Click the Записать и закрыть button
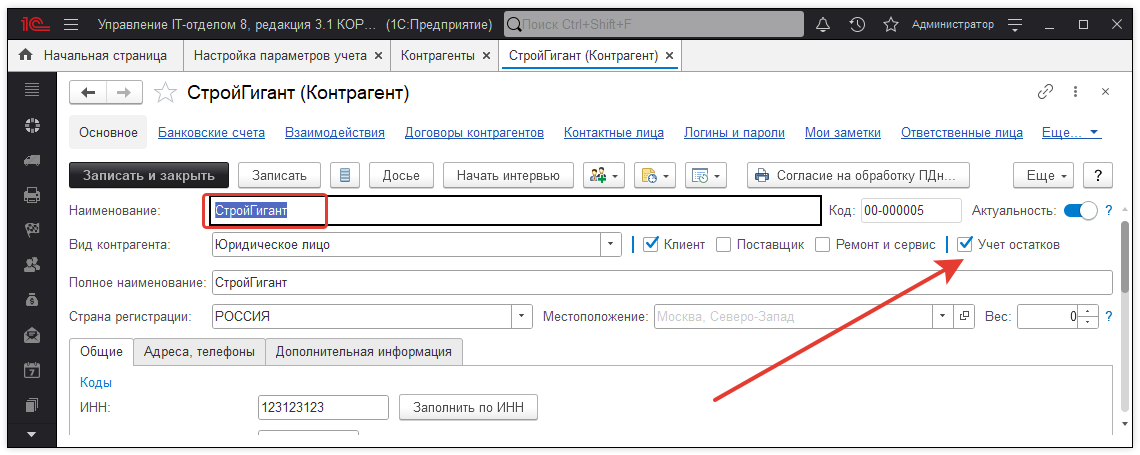Image resolution: width=1140 pixels, height=455 pixels. [x=149, y=175]
